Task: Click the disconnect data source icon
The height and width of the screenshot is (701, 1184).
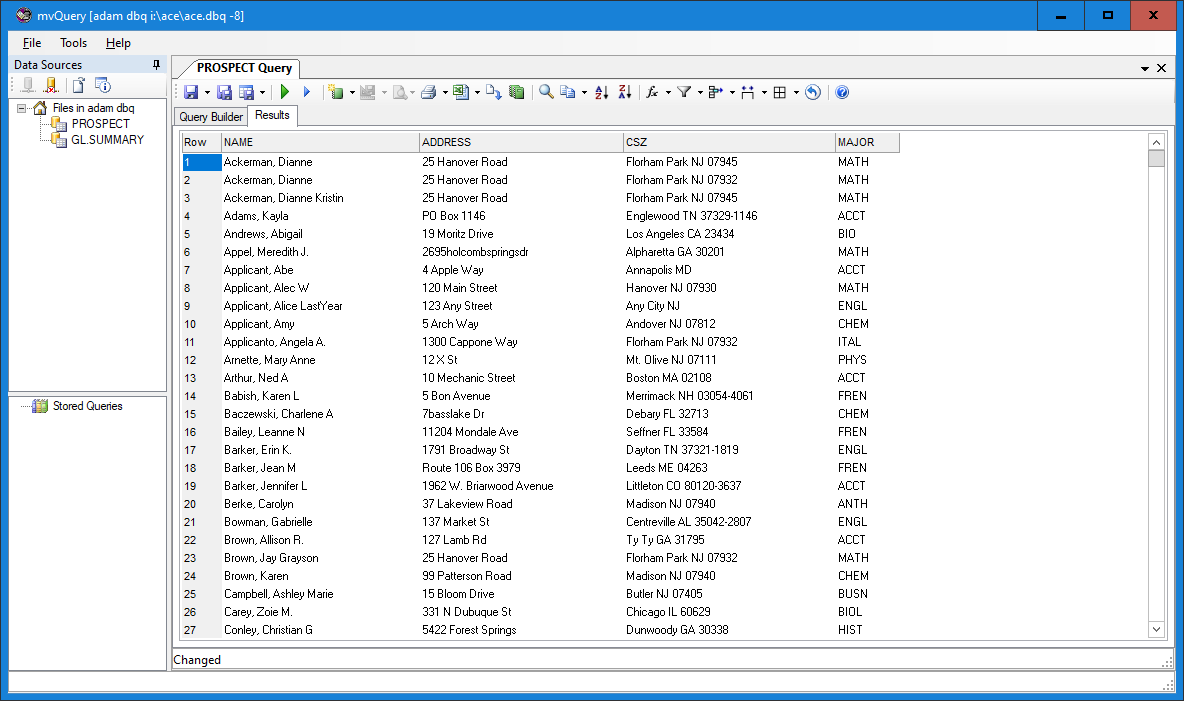Action: tap(50, 85)
